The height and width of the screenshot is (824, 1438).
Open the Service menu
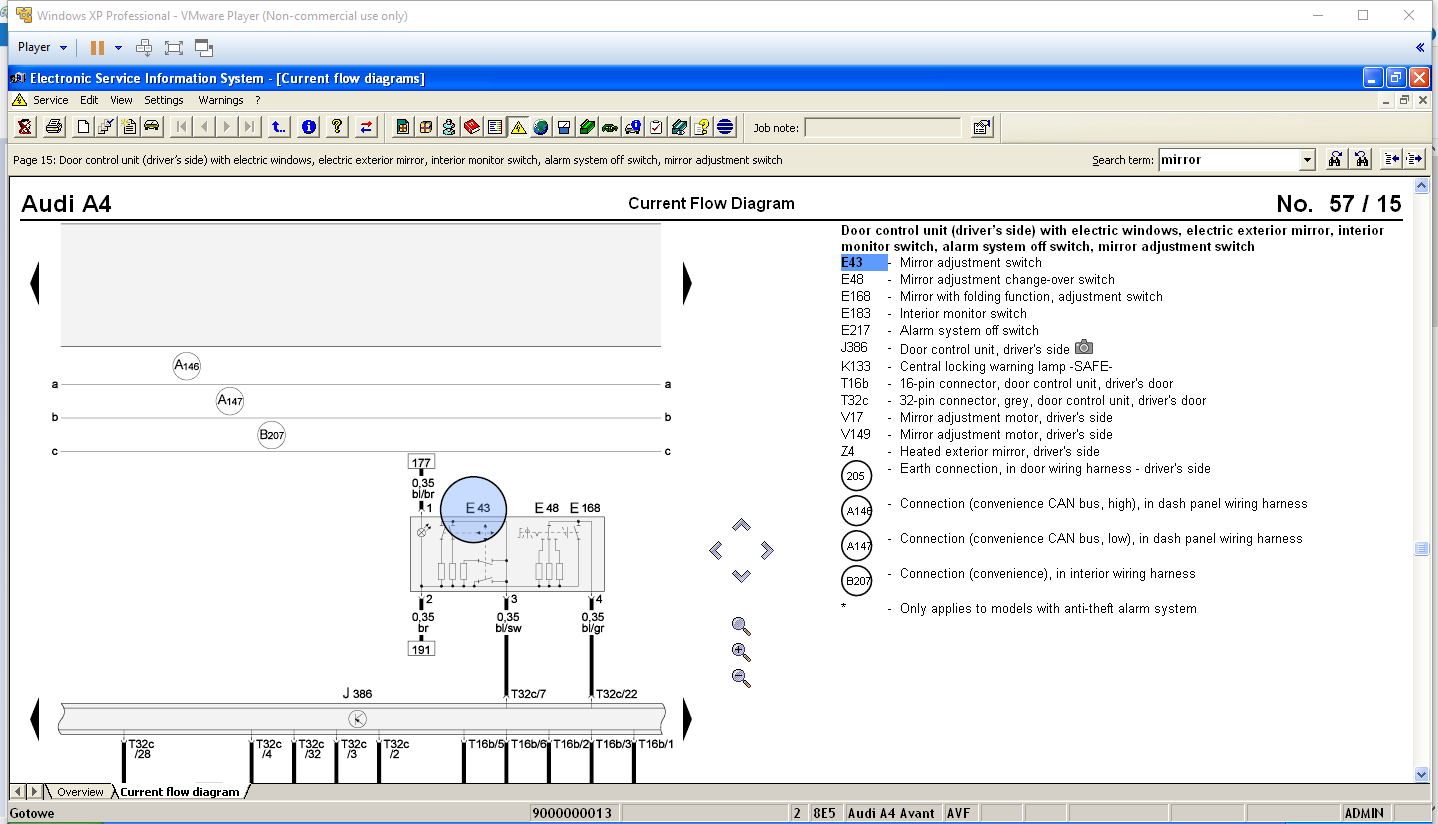point(50,100)
